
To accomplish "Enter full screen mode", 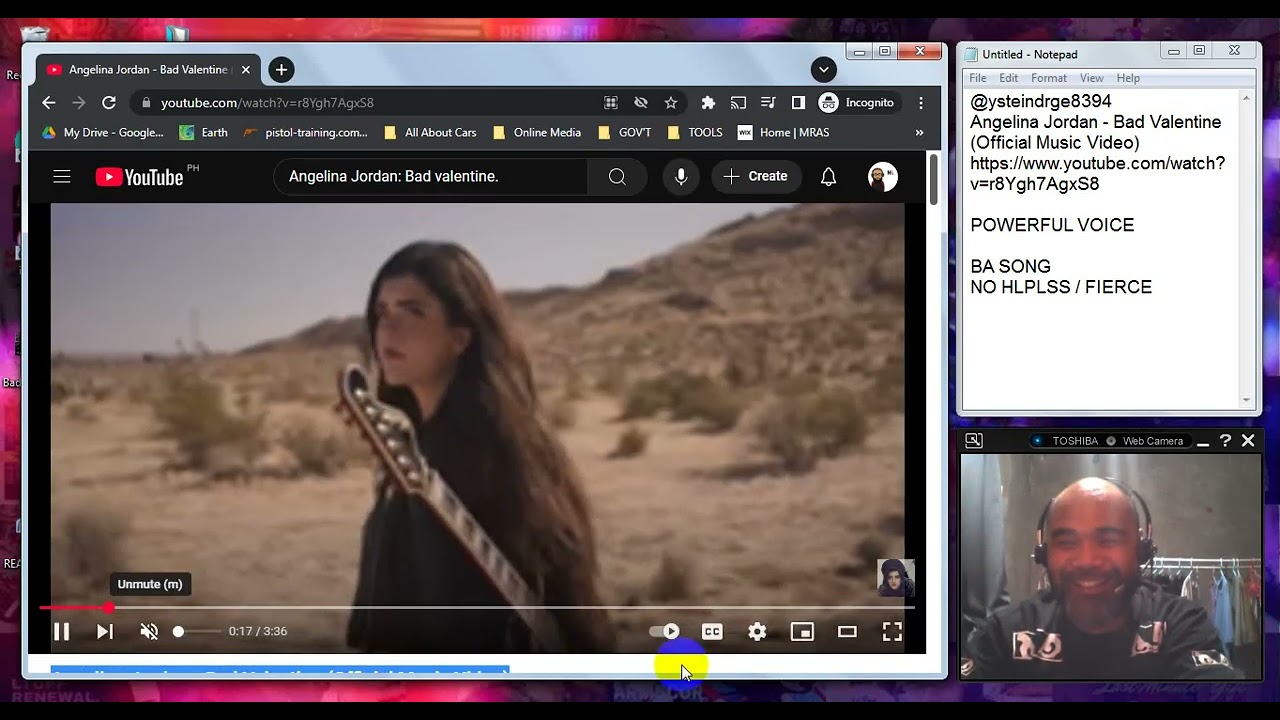I will [x=892, y=631].
